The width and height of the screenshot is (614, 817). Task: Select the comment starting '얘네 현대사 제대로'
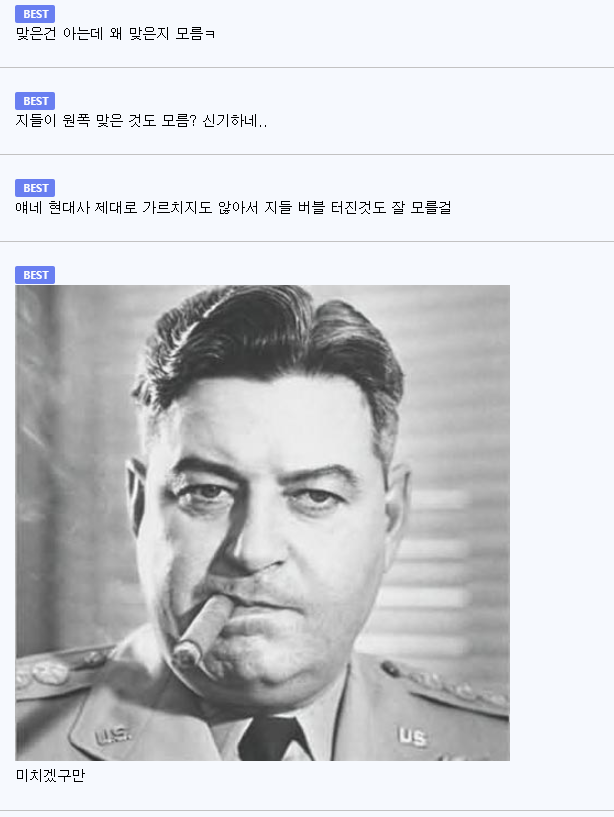233,208
